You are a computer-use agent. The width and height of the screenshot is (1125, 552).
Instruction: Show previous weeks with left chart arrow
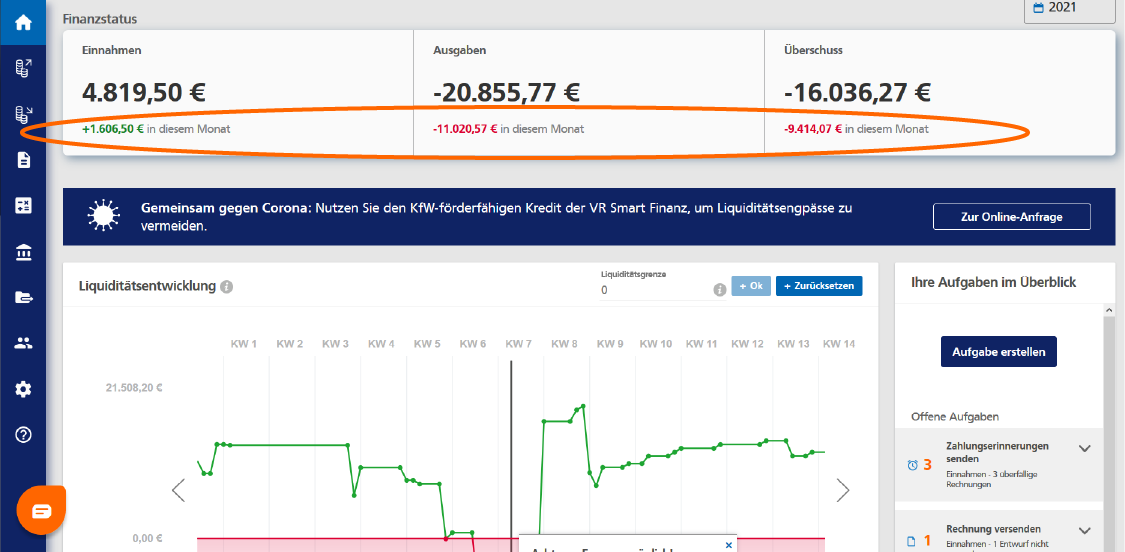click(x=178, y=490)
